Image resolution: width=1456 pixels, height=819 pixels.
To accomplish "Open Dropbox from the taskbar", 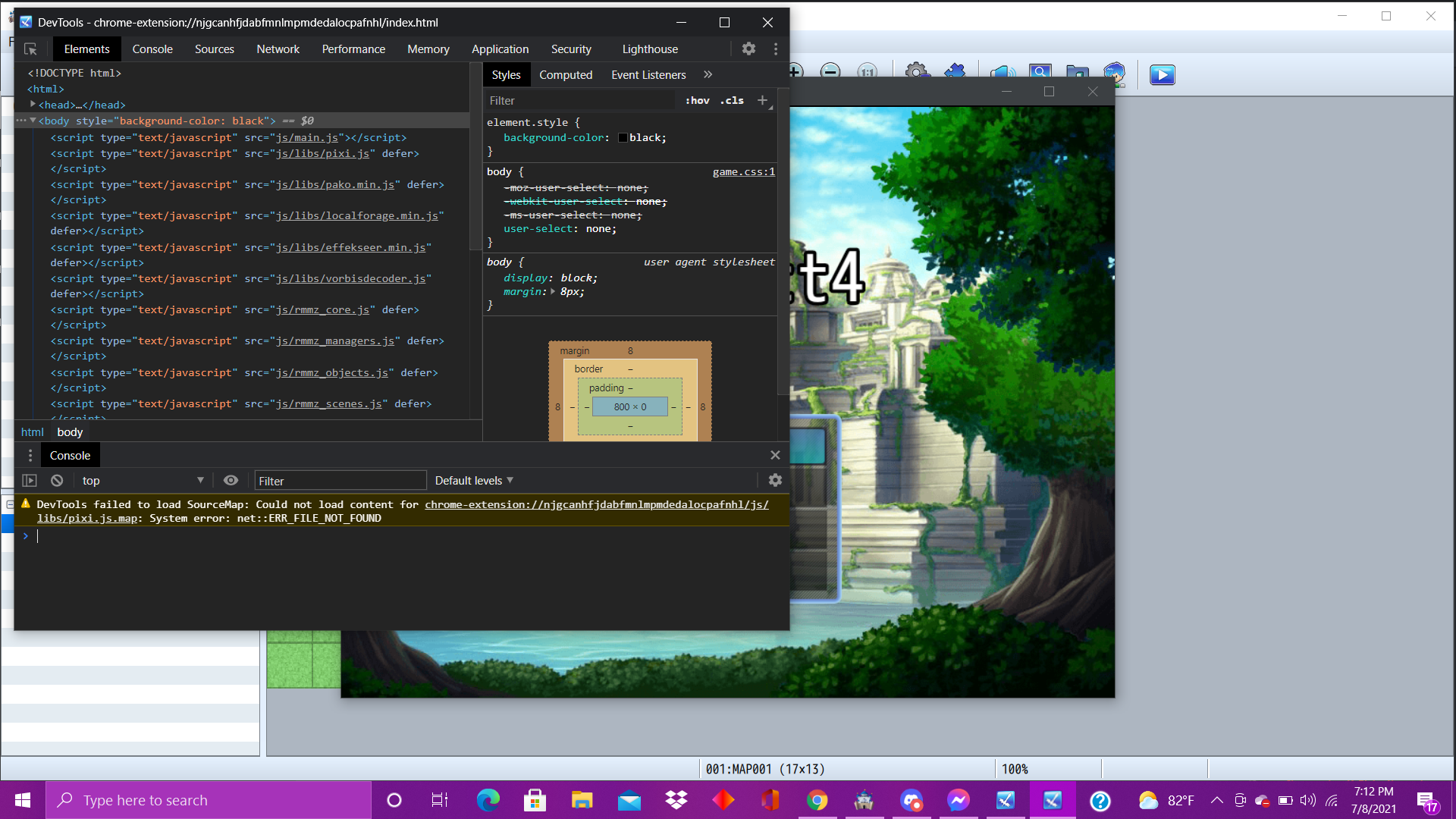I will tap(676, 800).
